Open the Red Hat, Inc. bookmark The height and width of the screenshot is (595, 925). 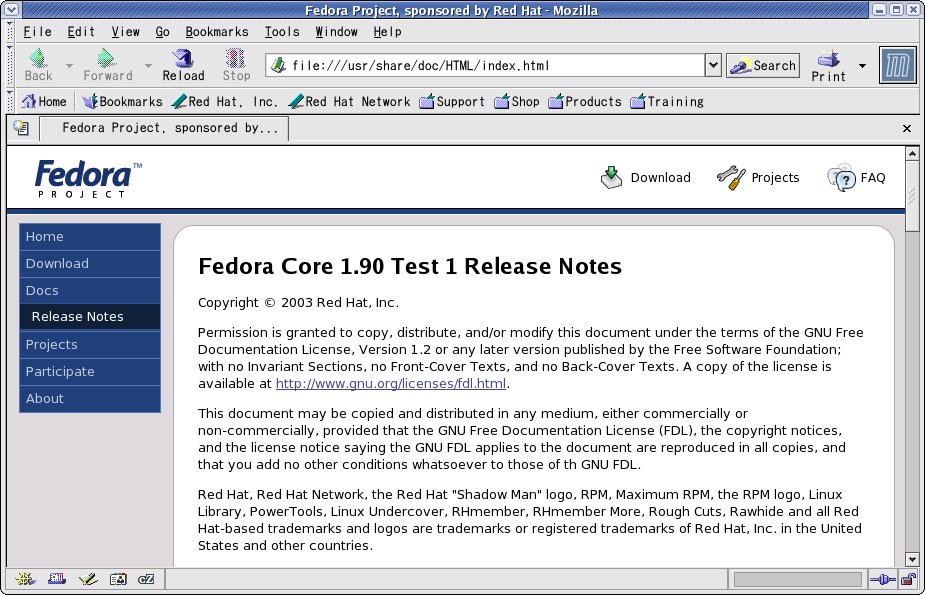[x=224, y=101]
